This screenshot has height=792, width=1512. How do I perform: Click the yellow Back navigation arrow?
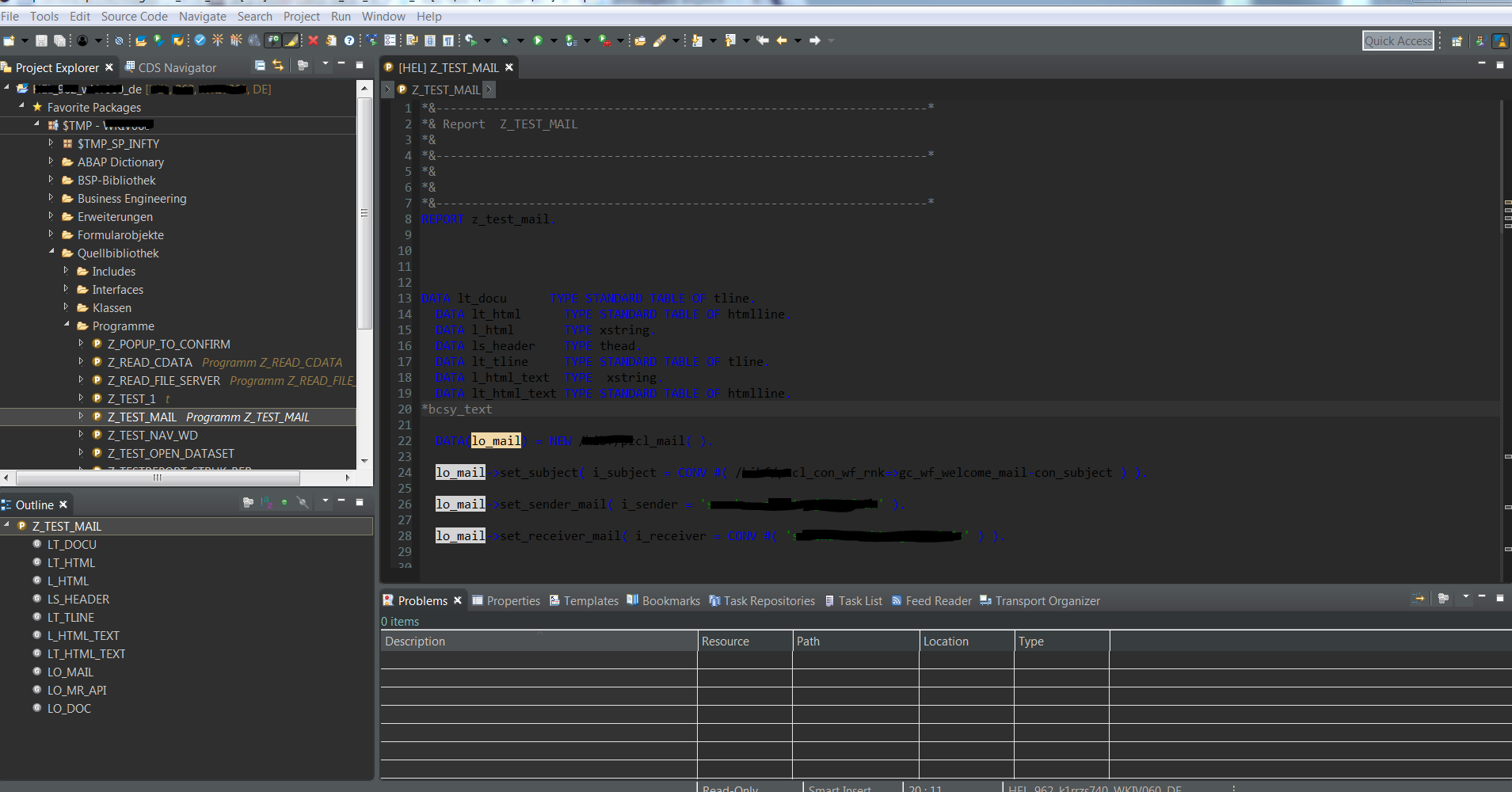click(781, 40)
